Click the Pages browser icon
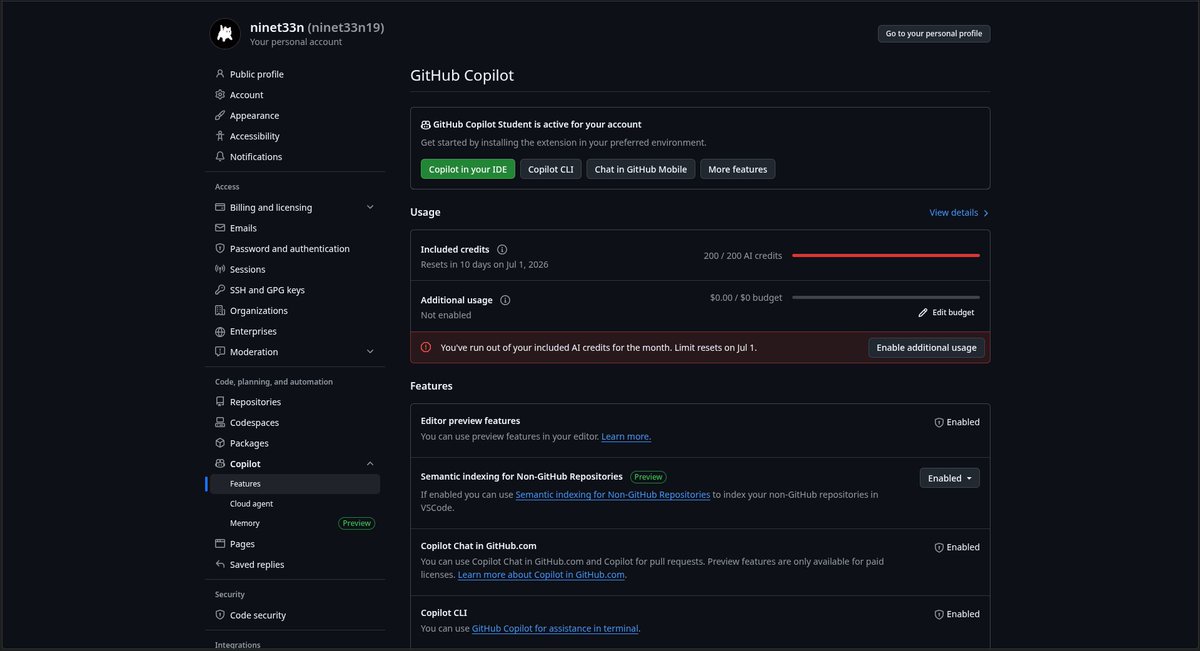 tap(220, 544)
